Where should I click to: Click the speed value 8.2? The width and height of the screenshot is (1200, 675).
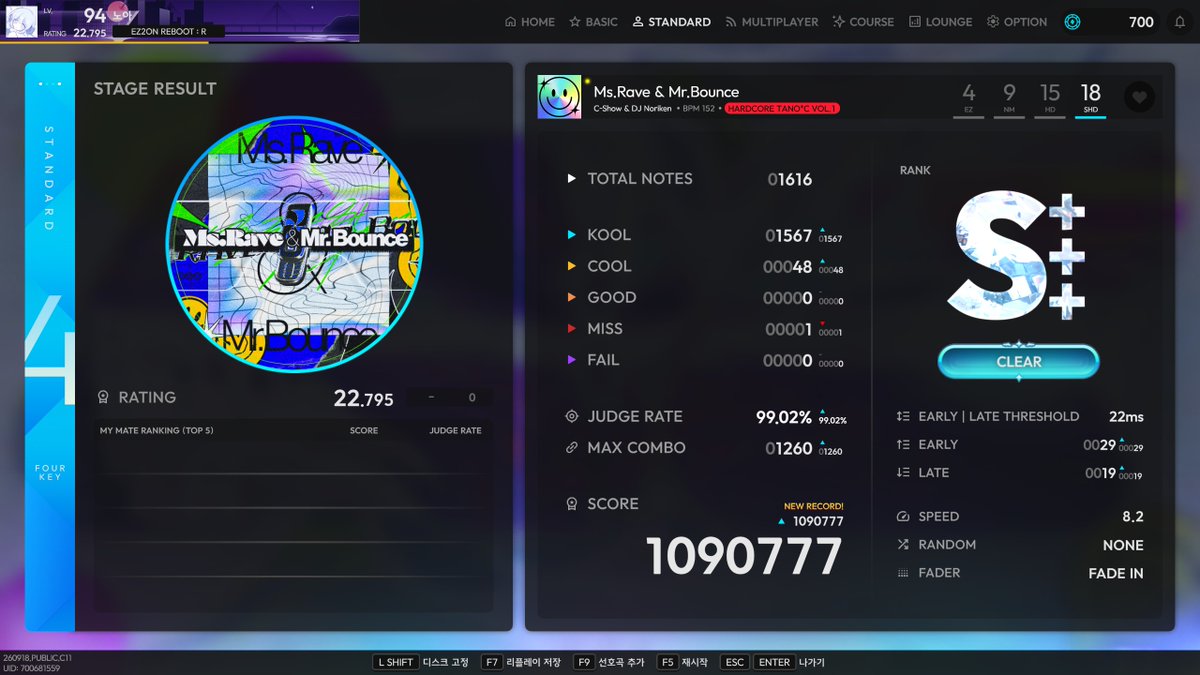coord(1133,517)
